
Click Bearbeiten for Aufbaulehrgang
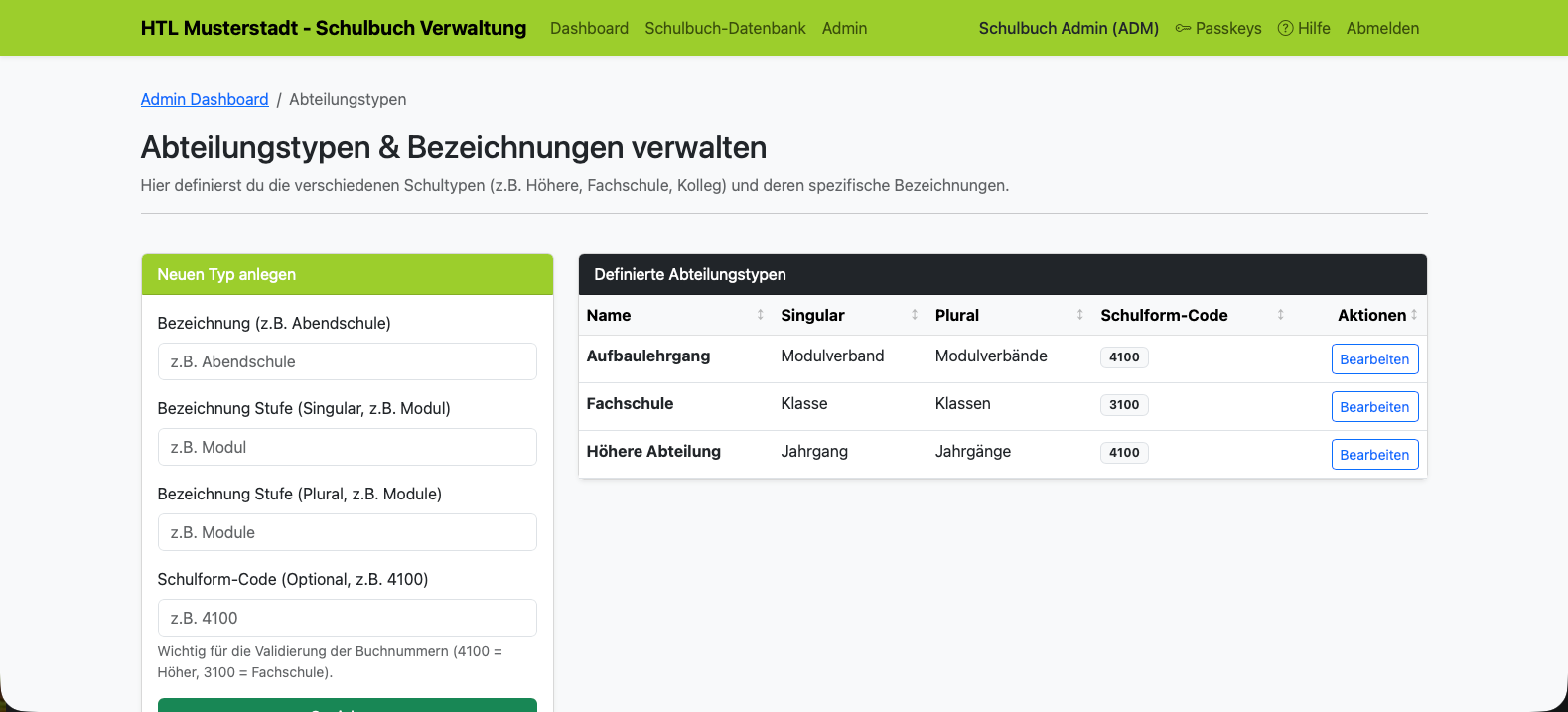click(x=1374, y=359)
